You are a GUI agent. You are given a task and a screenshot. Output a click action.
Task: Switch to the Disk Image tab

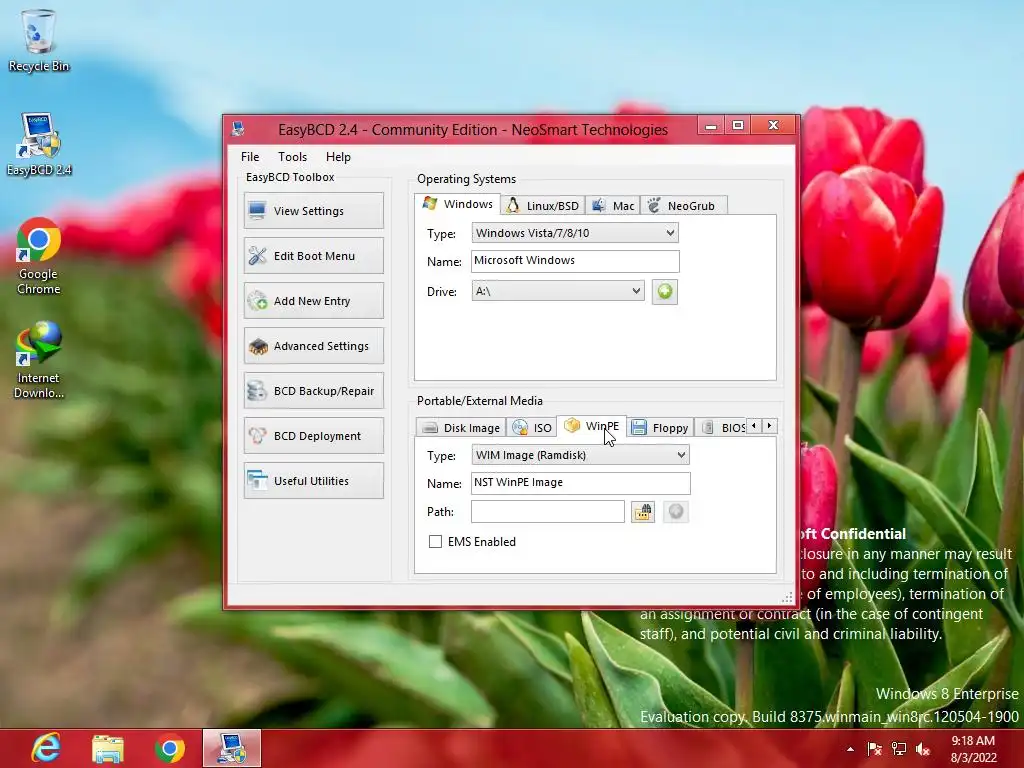(x=460, y=428)
